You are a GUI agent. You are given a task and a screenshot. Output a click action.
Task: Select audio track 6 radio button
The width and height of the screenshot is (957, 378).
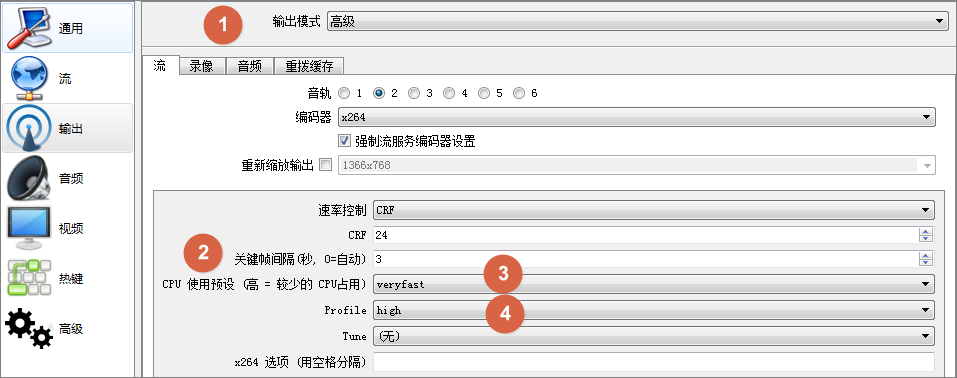pyautogui.click(x=519, y=93)
